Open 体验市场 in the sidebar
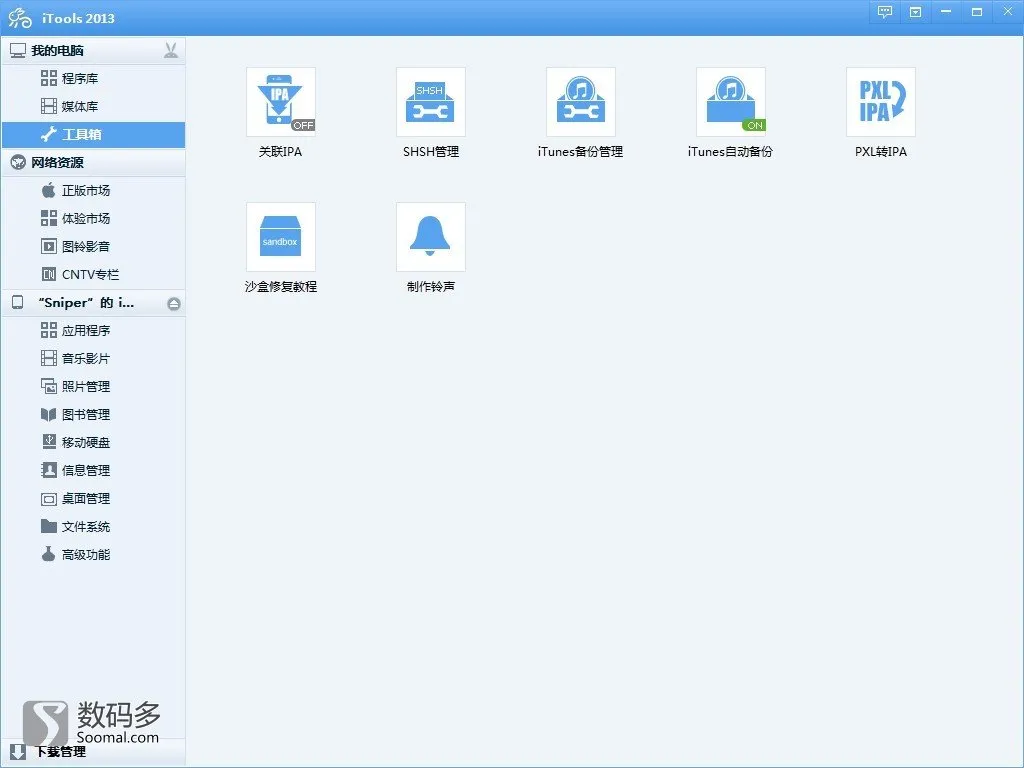 click(93, 219)
